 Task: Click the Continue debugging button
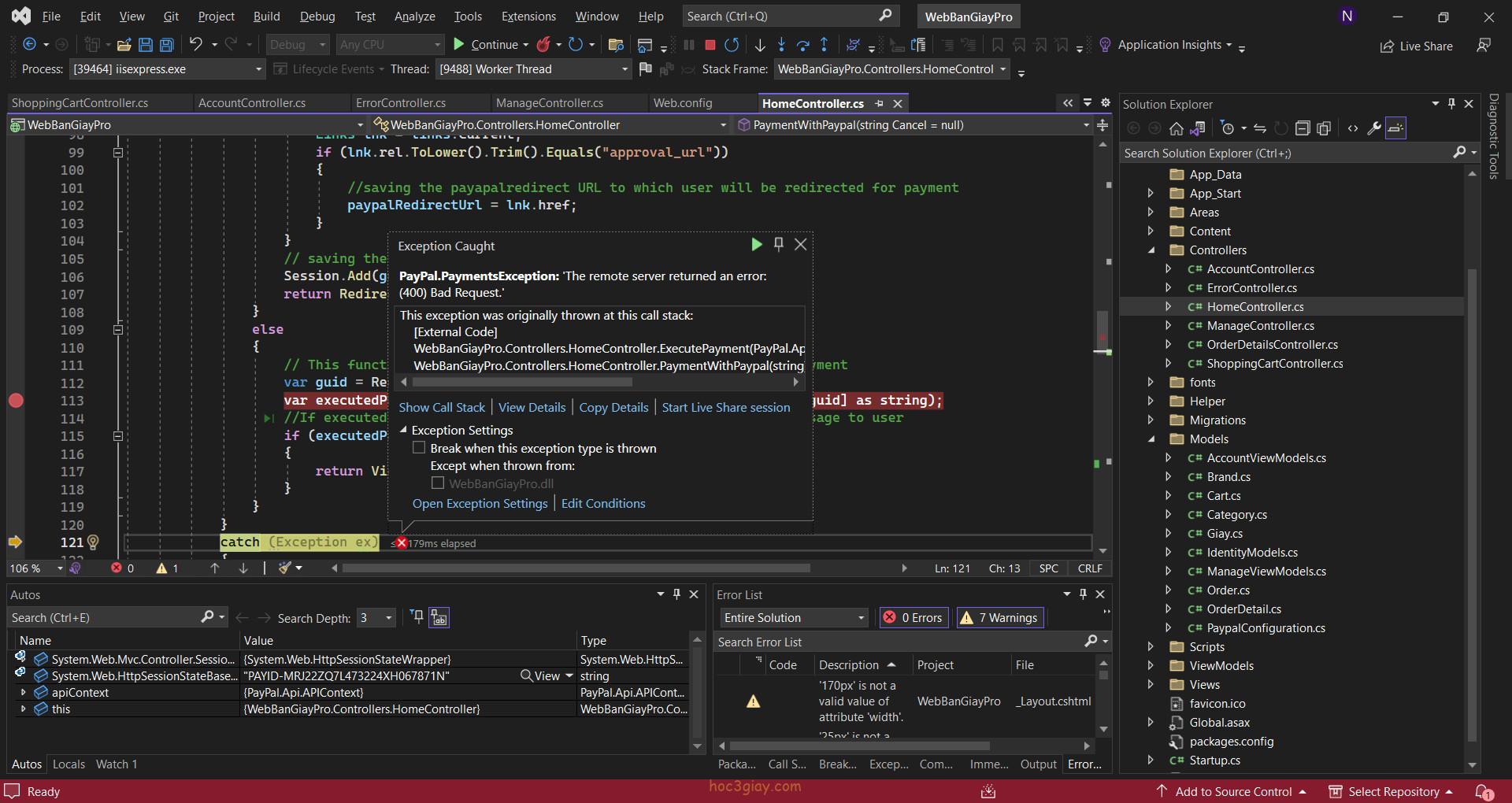(x=485, y=45)
